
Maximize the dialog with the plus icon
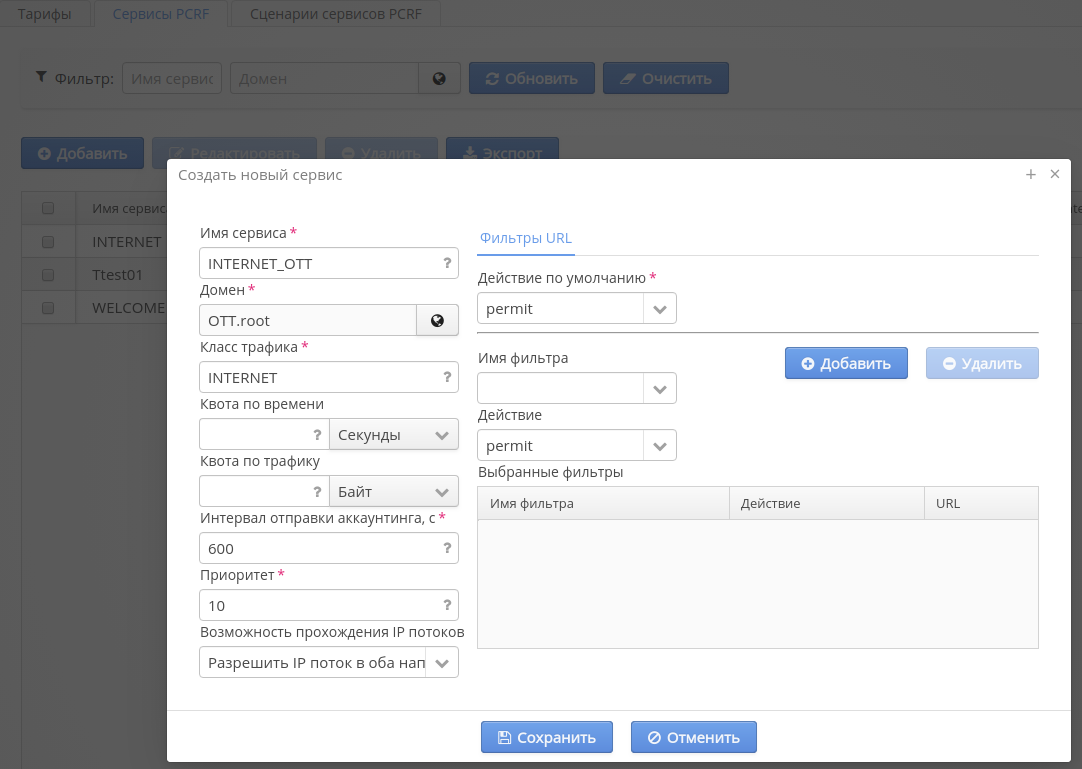tap(1031, 174)
